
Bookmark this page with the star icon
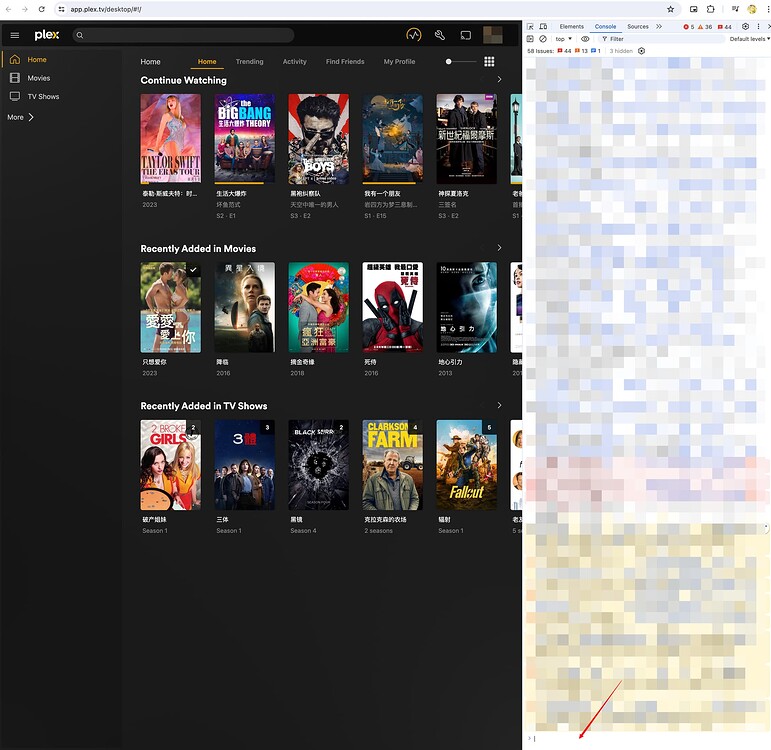coord(670,9)
